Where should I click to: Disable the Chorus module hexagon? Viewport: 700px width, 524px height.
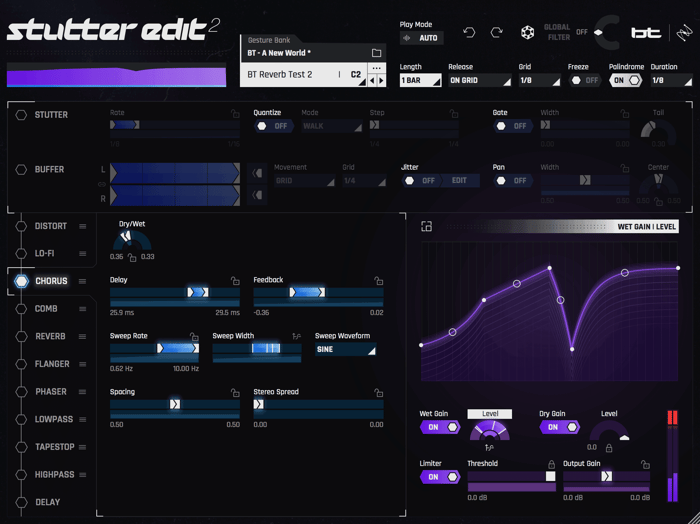pos(21,281)
